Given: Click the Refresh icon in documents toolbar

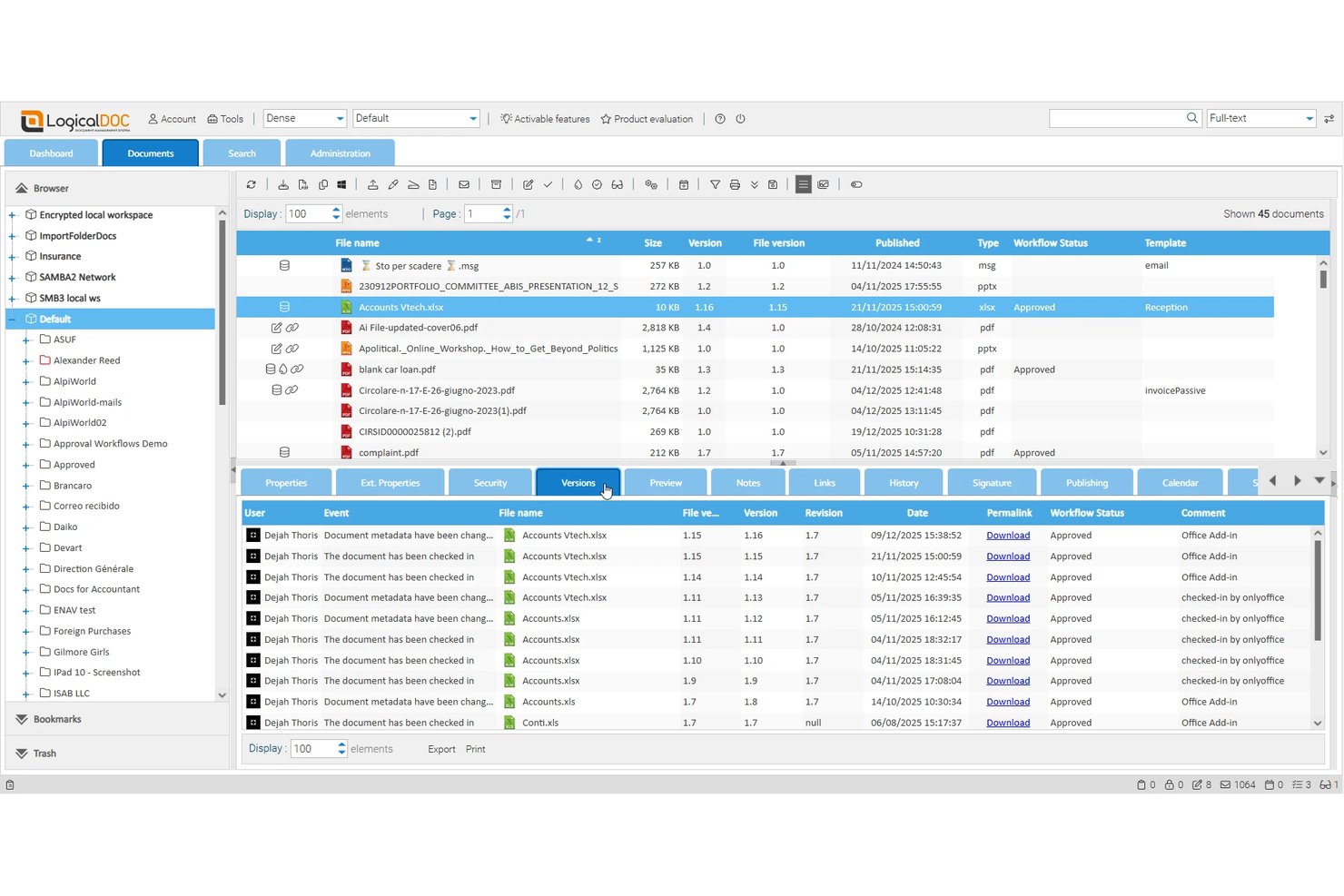Looking at the screenshot, I should (252, 184).
